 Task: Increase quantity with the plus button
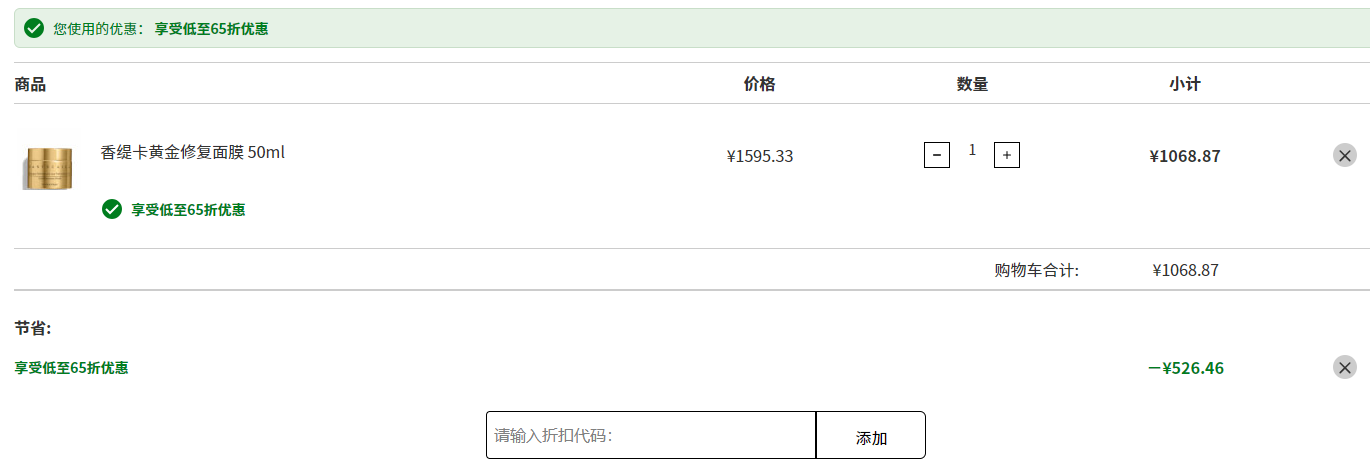pos(1007,155)
